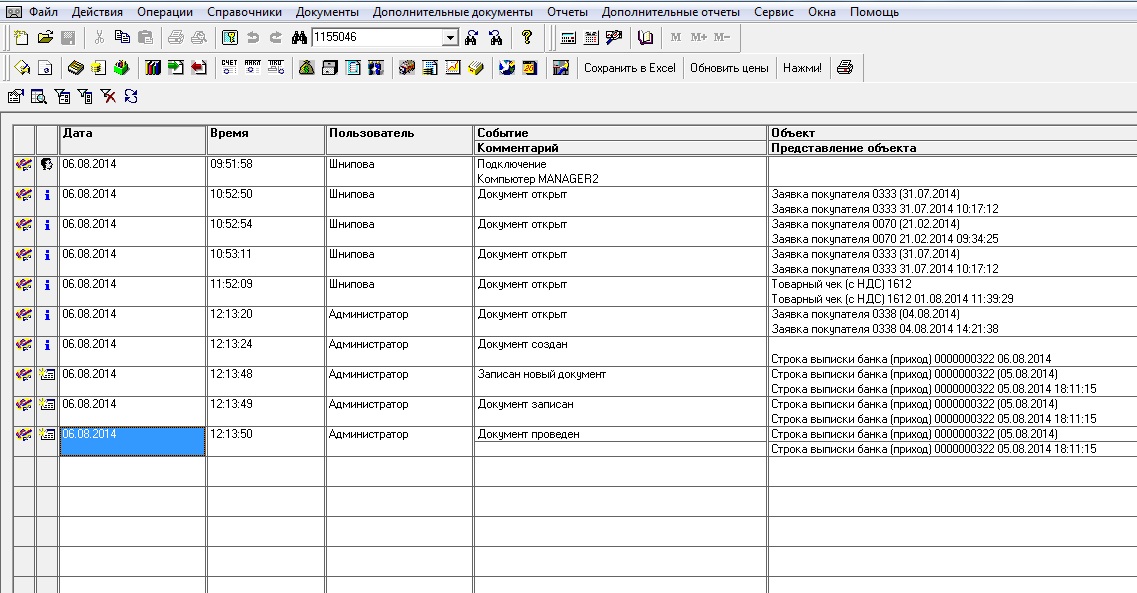Click the New document toolbar icon
The image size is (1137, 593).
(x=22, y=38)
